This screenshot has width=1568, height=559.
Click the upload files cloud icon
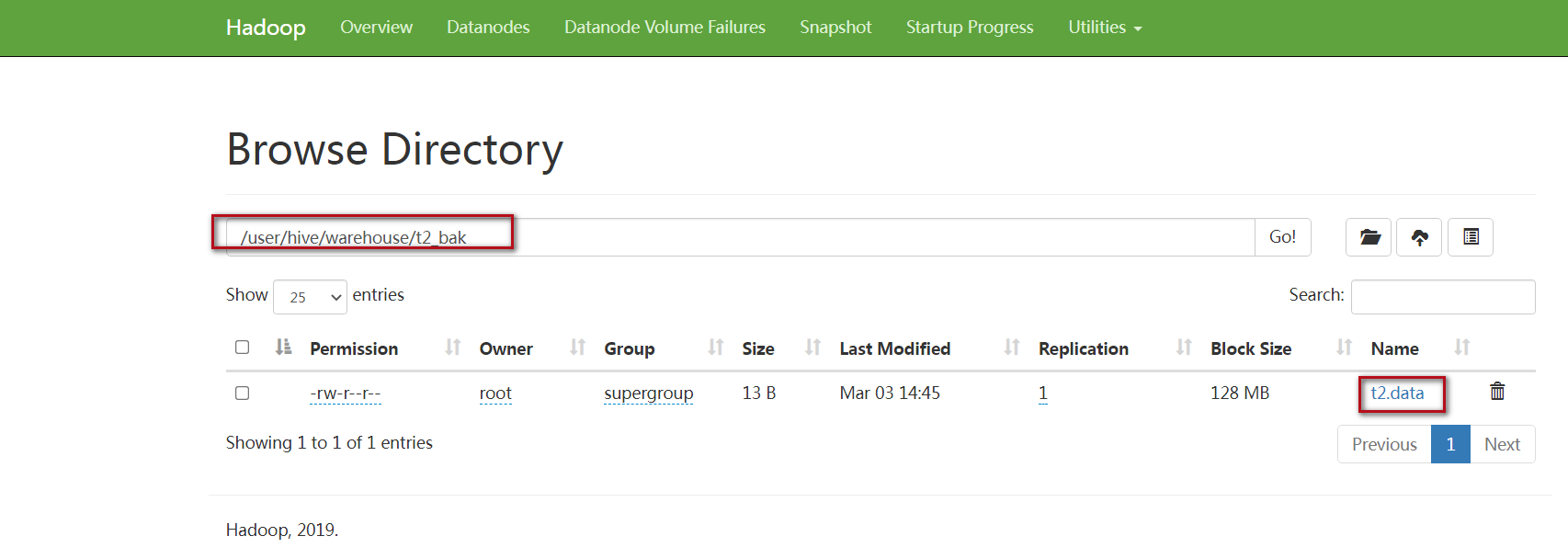coord(1419,237)
